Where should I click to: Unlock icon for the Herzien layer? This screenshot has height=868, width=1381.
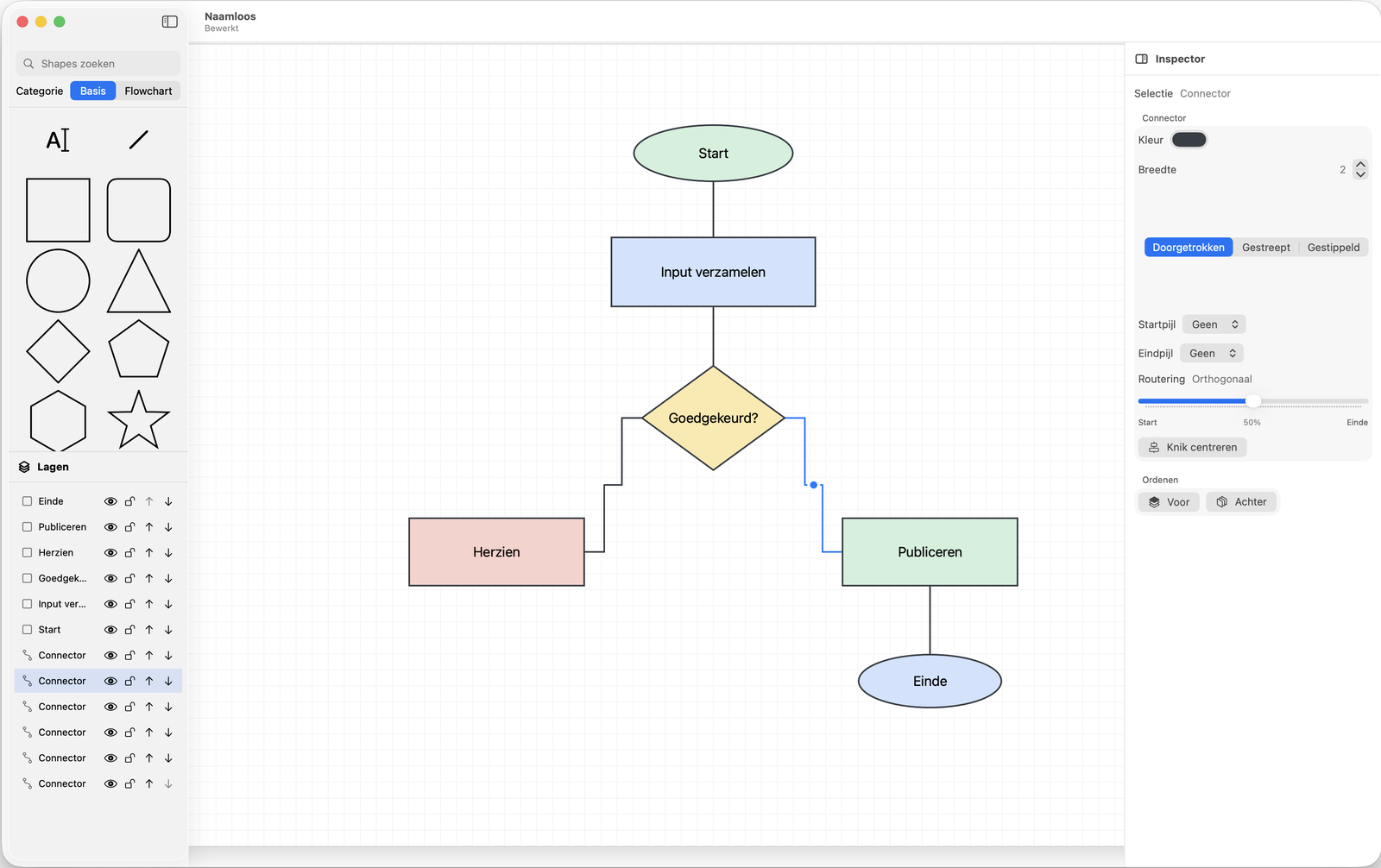(x=129, y=553)
